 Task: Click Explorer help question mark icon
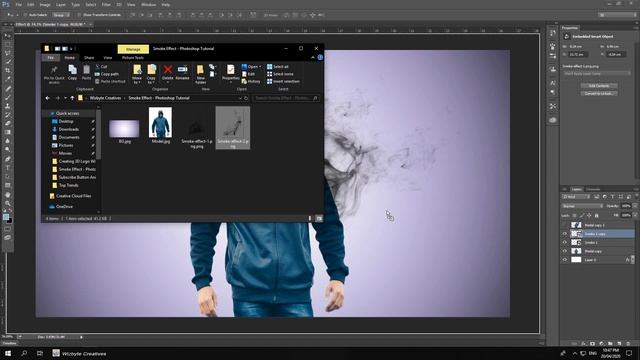coord(320,58)
